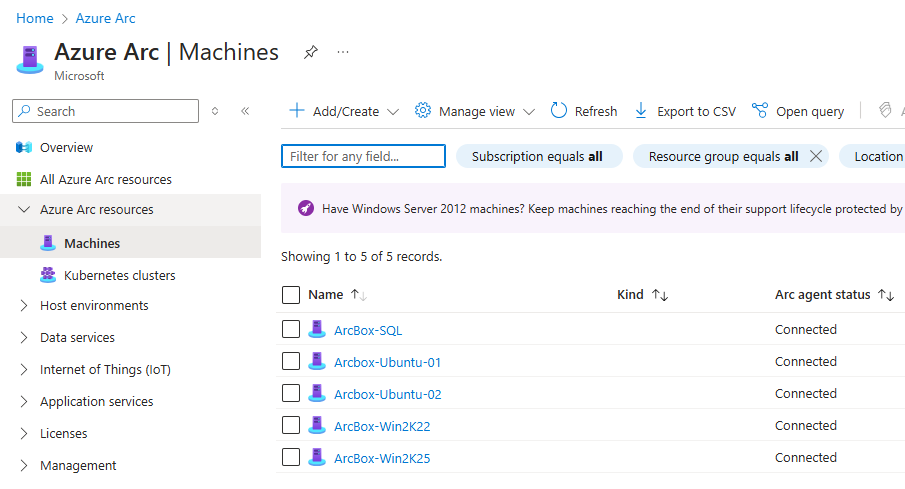The image size is (905, 489).
Task: Click the machine icon beside ArcBox-SQL
Action: tap(317, 329)
